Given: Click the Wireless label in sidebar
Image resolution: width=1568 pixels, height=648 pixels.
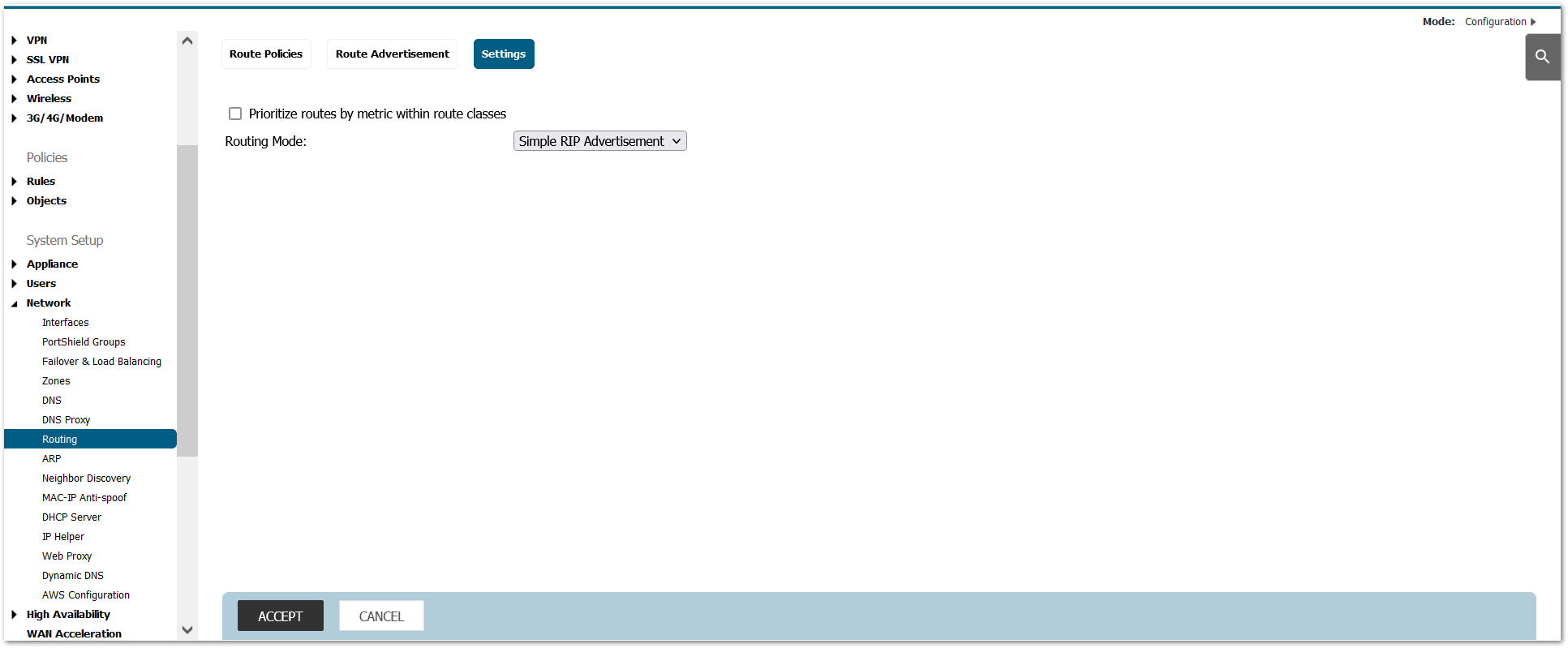Looking at the screenshot, I should coord(49,99).
